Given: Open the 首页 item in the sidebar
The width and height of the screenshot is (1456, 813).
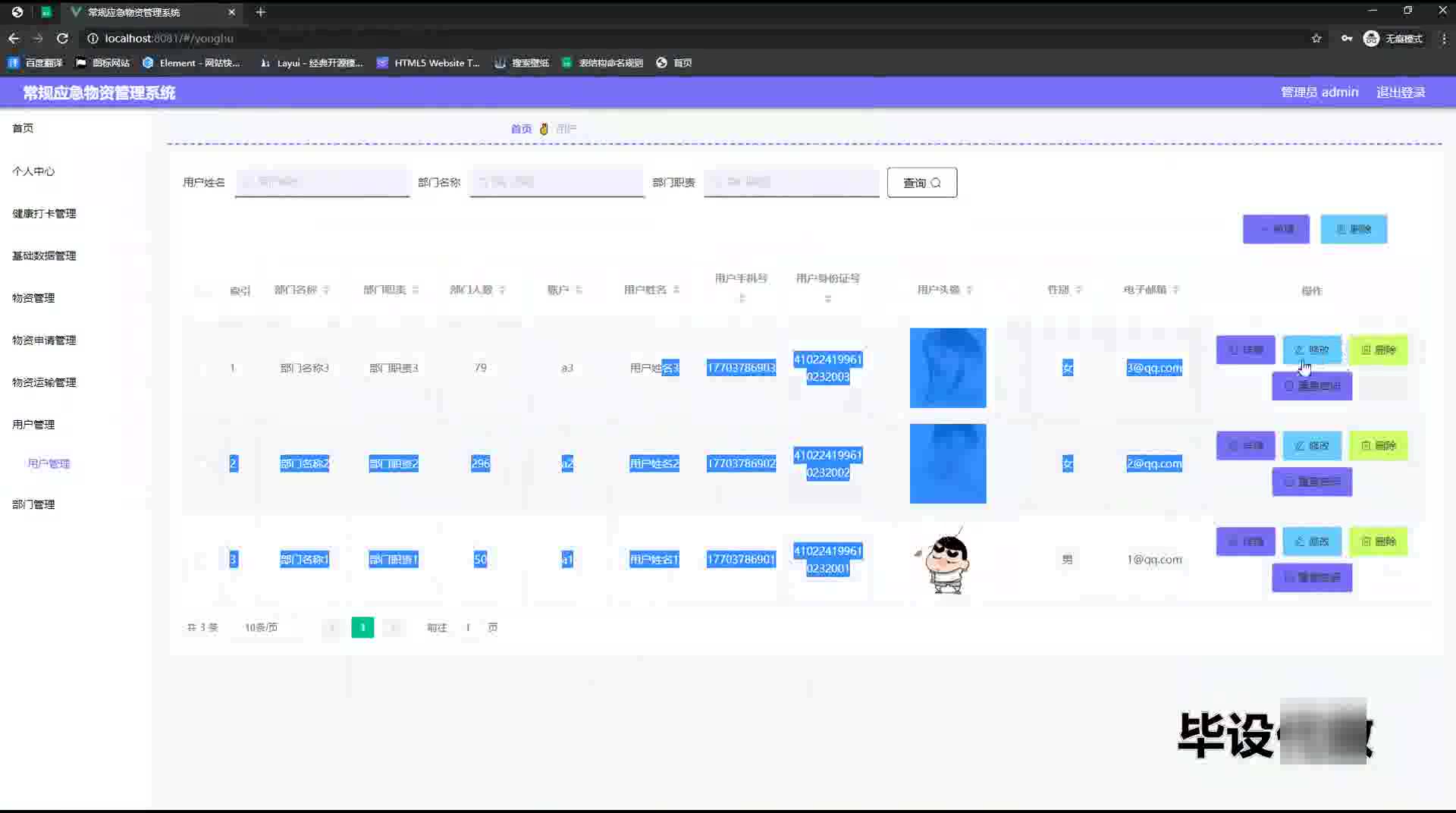Looking at the screenshot, I should click(x=23, y=128).
